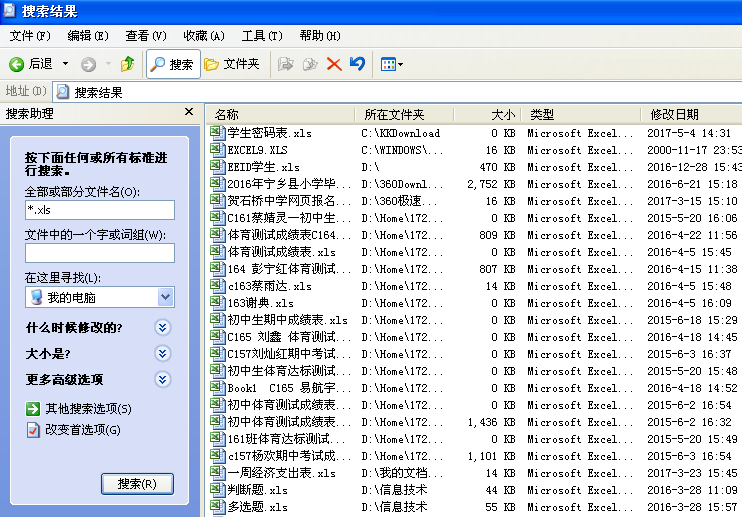Click the 搜索(R) button
The height and width of the screenshot is (517, 742).
[137, 484]
